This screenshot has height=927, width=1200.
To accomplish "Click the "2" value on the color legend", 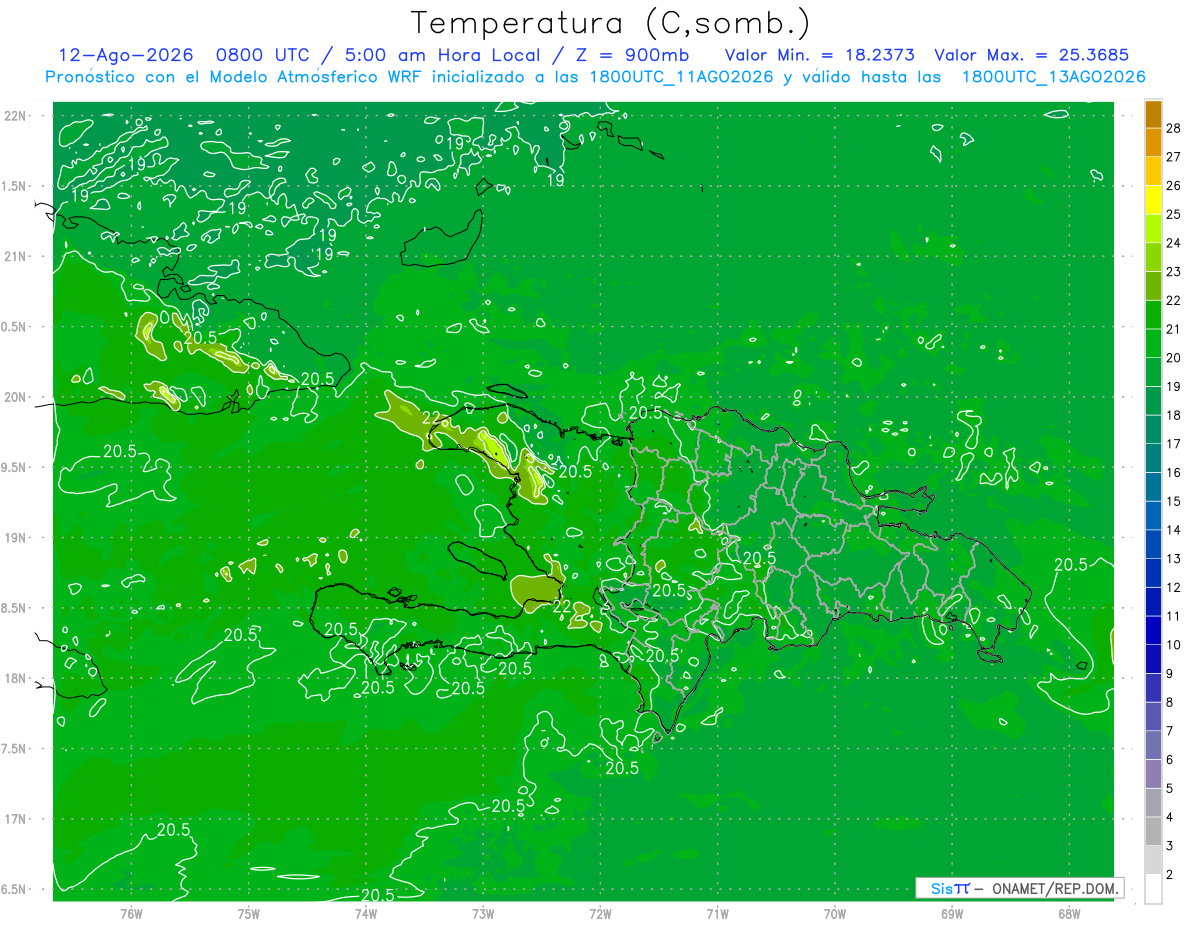I will [x=1170, y=875].
